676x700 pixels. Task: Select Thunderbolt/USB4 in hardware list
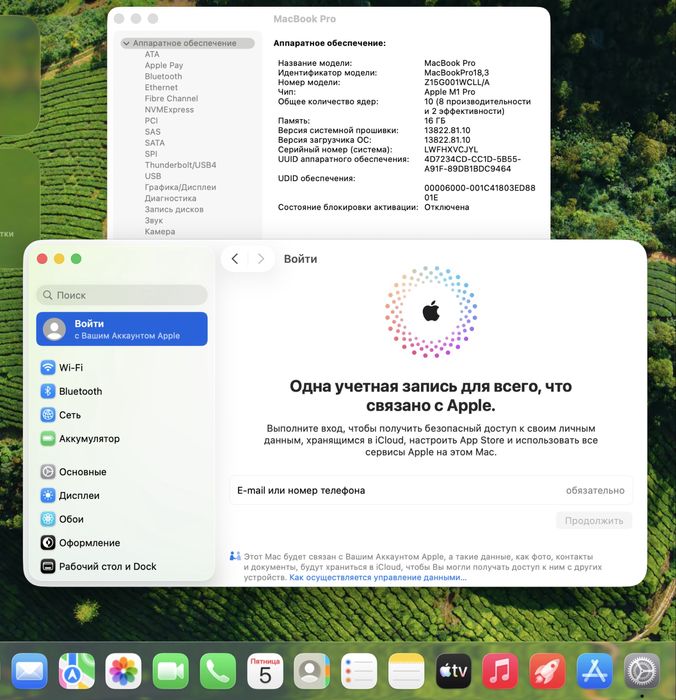[180, 165]
